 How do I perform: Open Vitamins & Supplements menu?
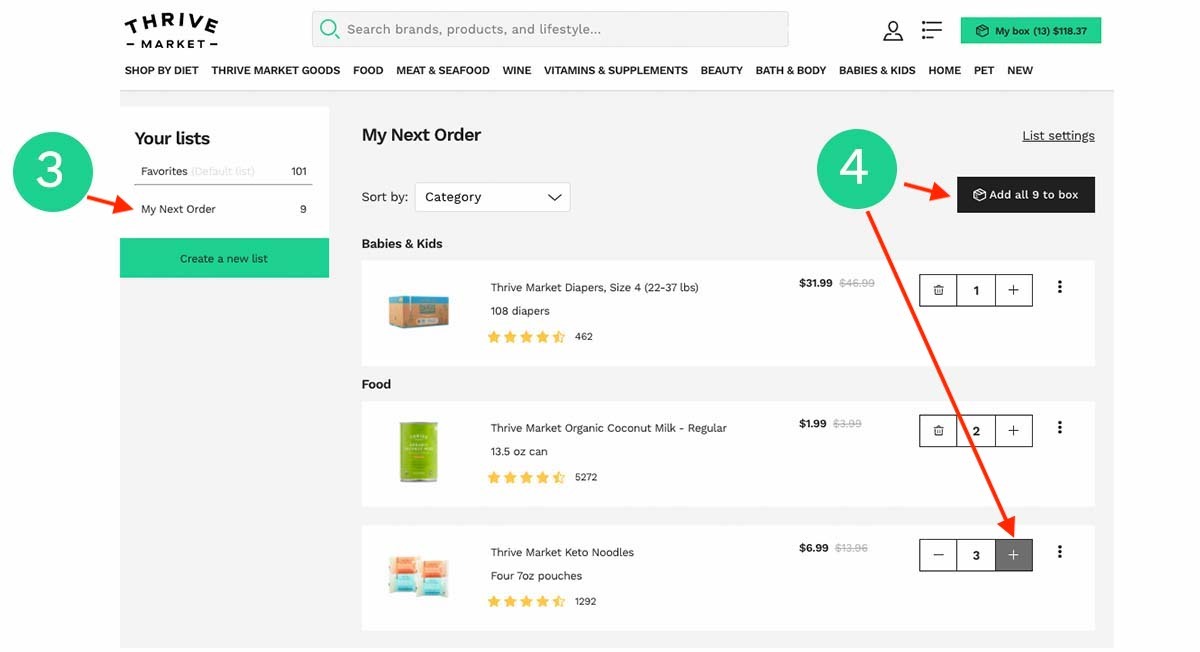coord(616,70)
